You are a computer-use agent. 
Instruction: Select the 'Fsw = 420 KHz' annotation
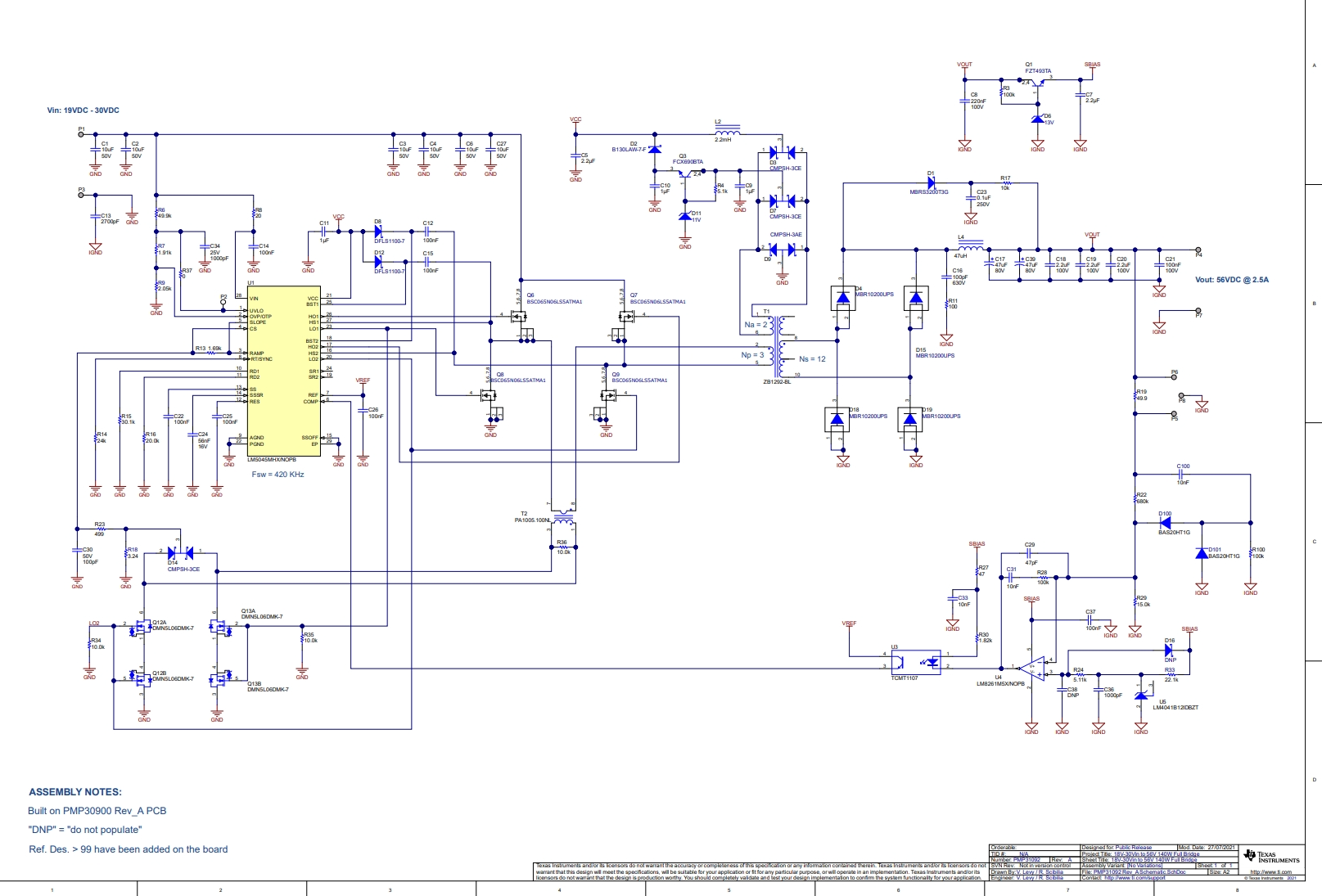(277, 475)
